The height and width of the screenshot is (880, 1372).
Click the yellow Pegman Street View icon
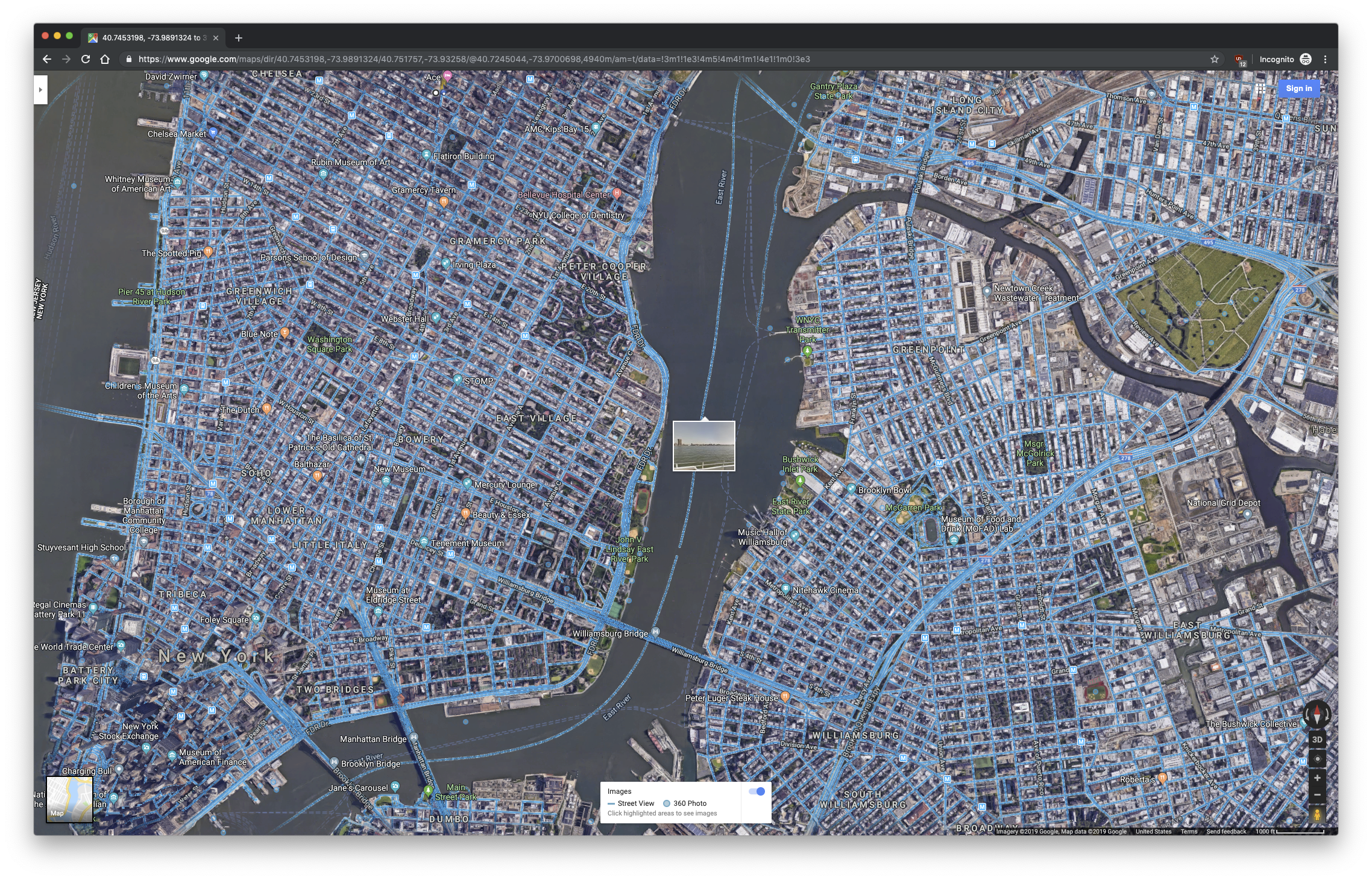point(1317,815)
